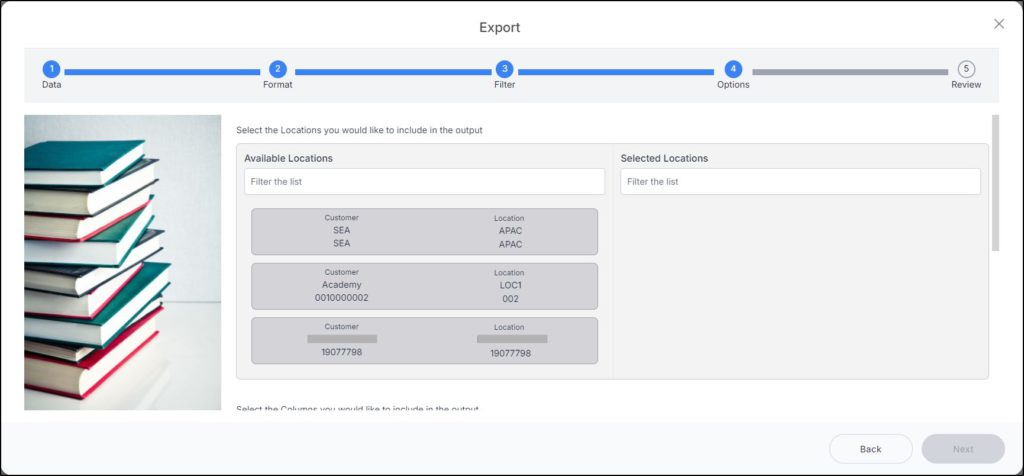Close the Export dialog with X icon
Image resolution: width=1024 pixels, height=476 pixels.
998,24
